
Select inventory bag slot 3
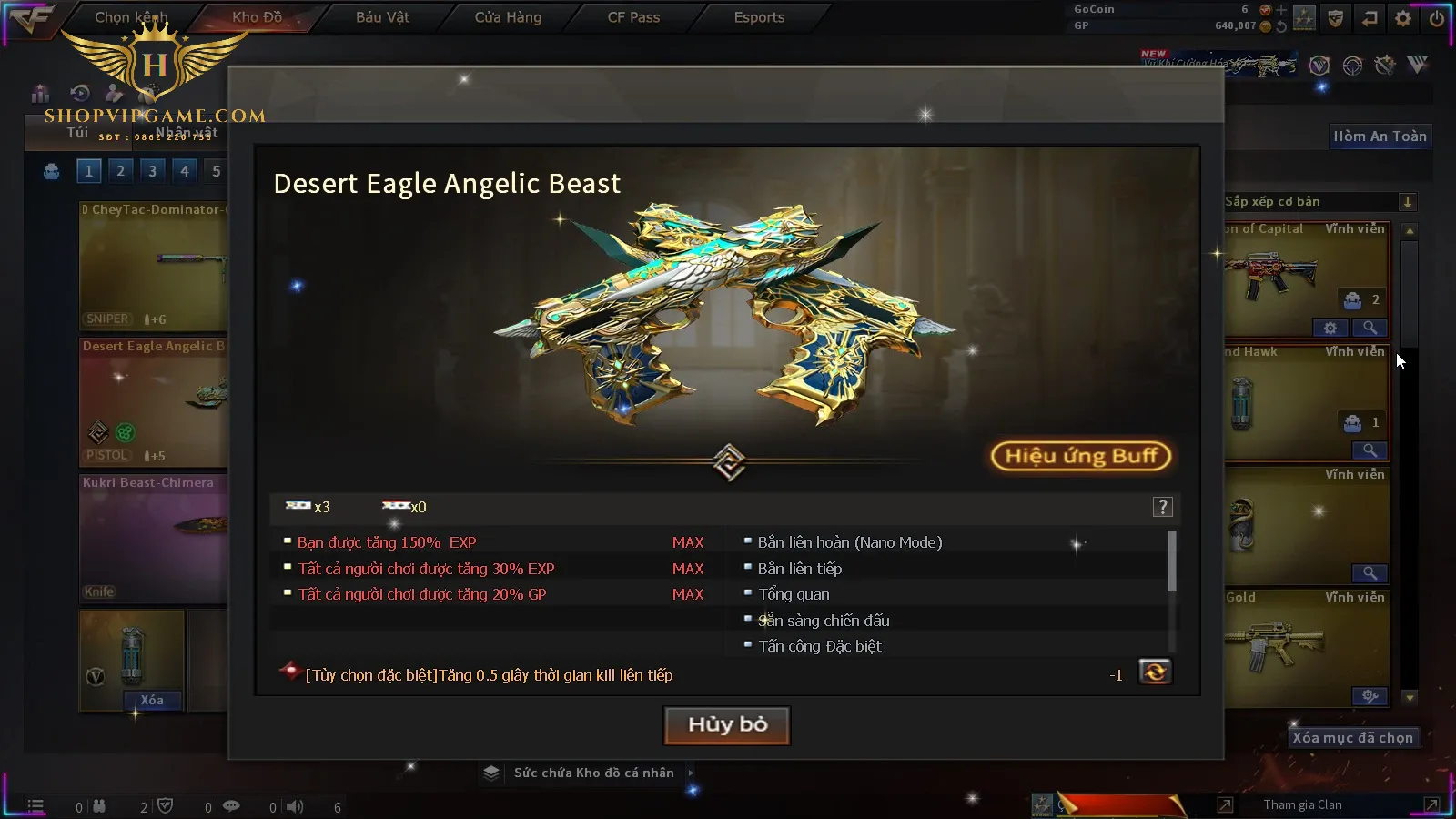152,170
